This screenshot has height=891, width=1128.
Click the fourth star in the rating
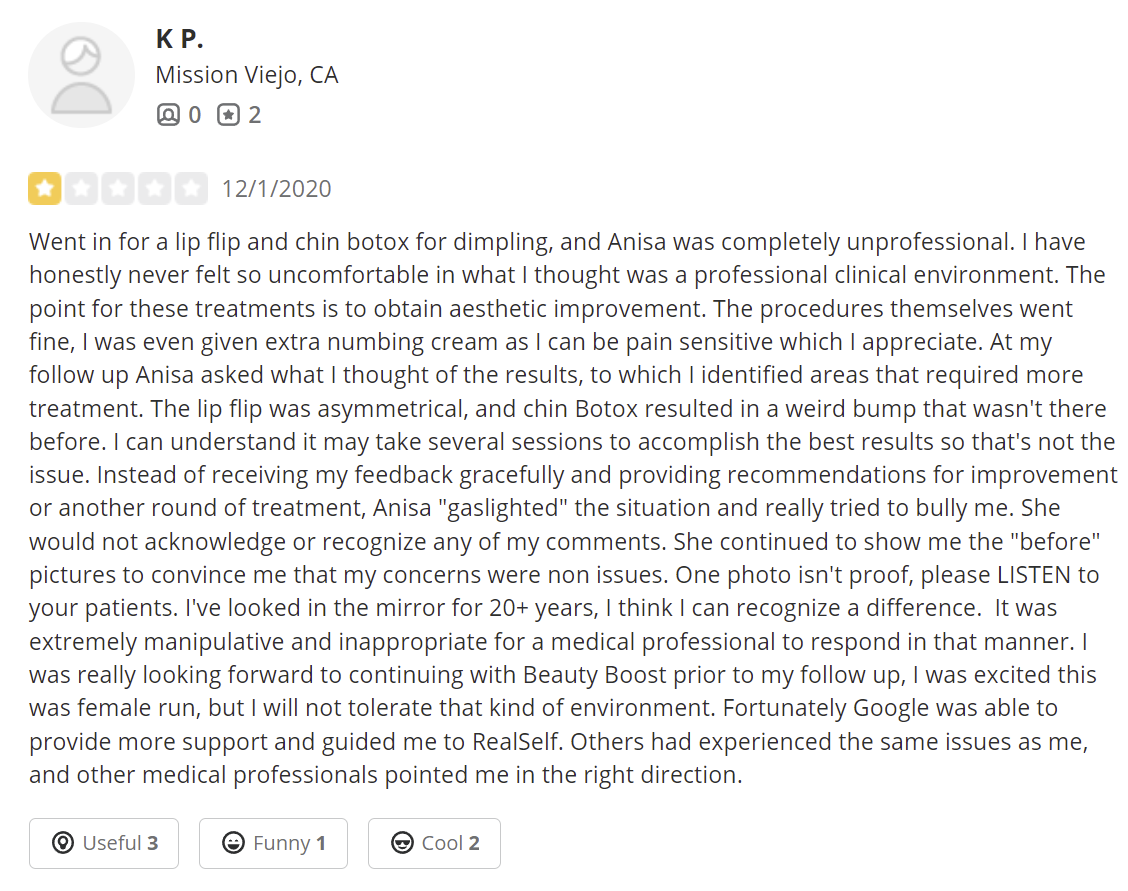(x=154, y=189)
